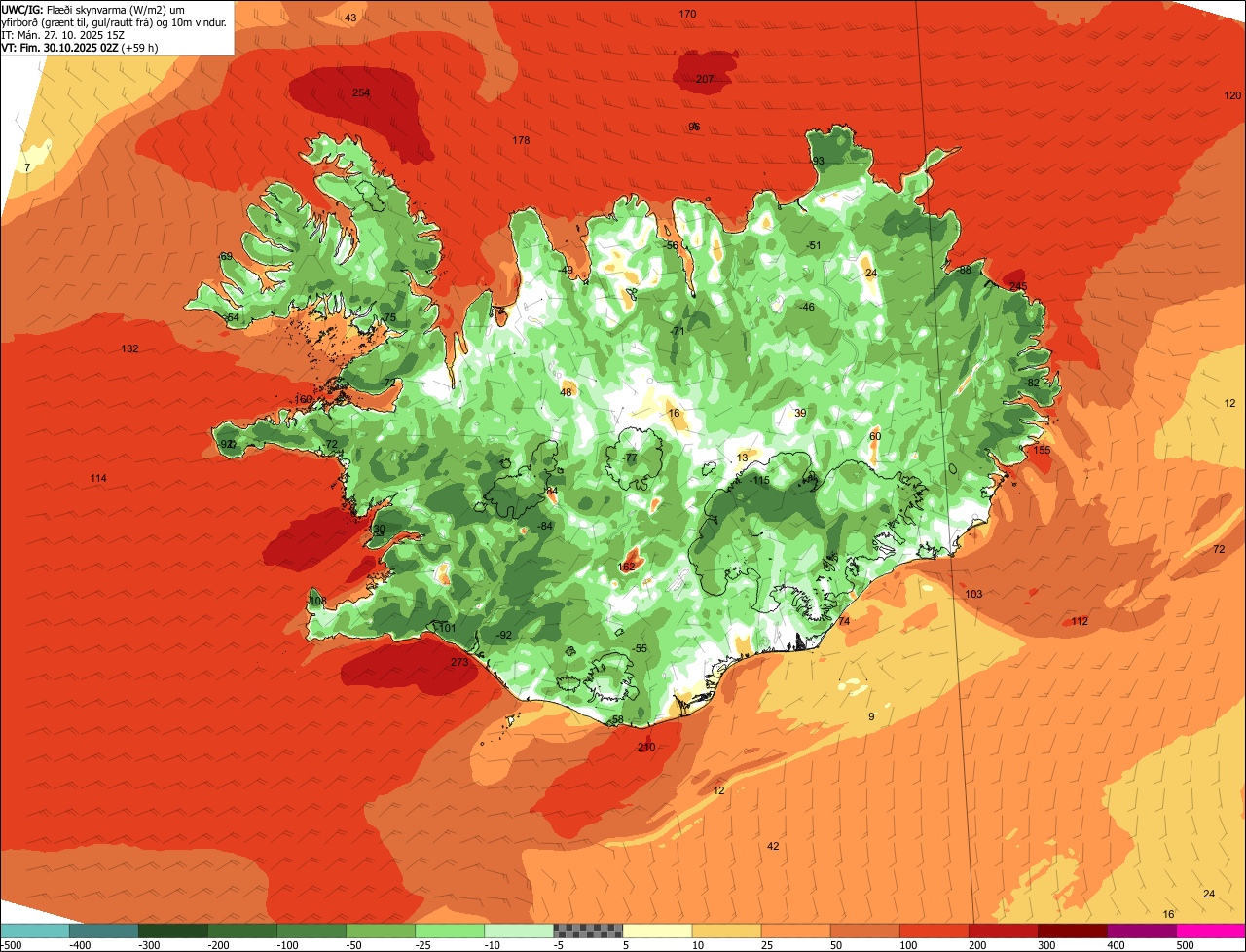Click the valid time 'VT: Fim. 30.10.2025 02Z'

click(x=58, y=47)
